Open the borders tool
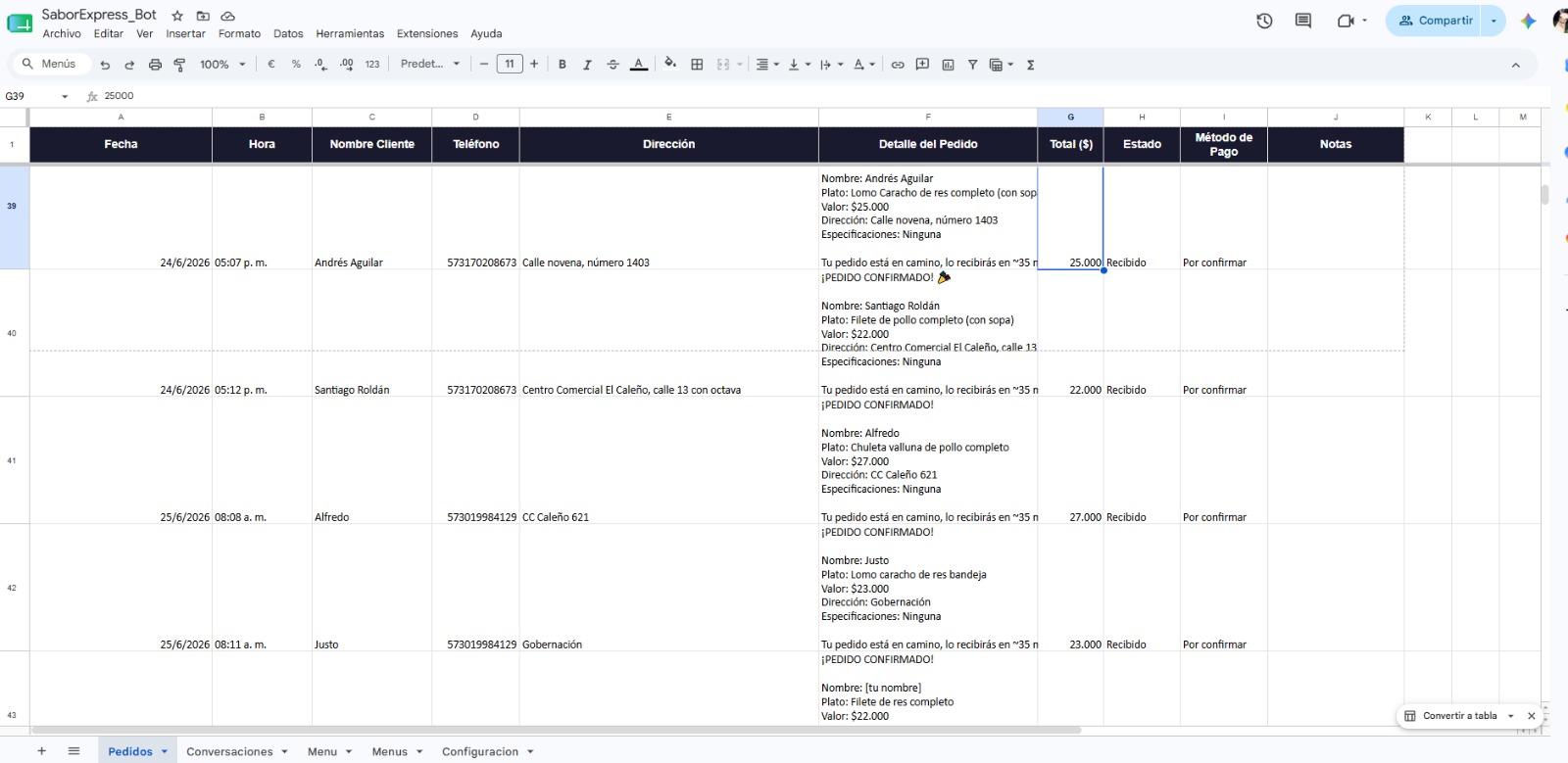The width and height of the screenshot is (1568, 763). coord(697,65)
